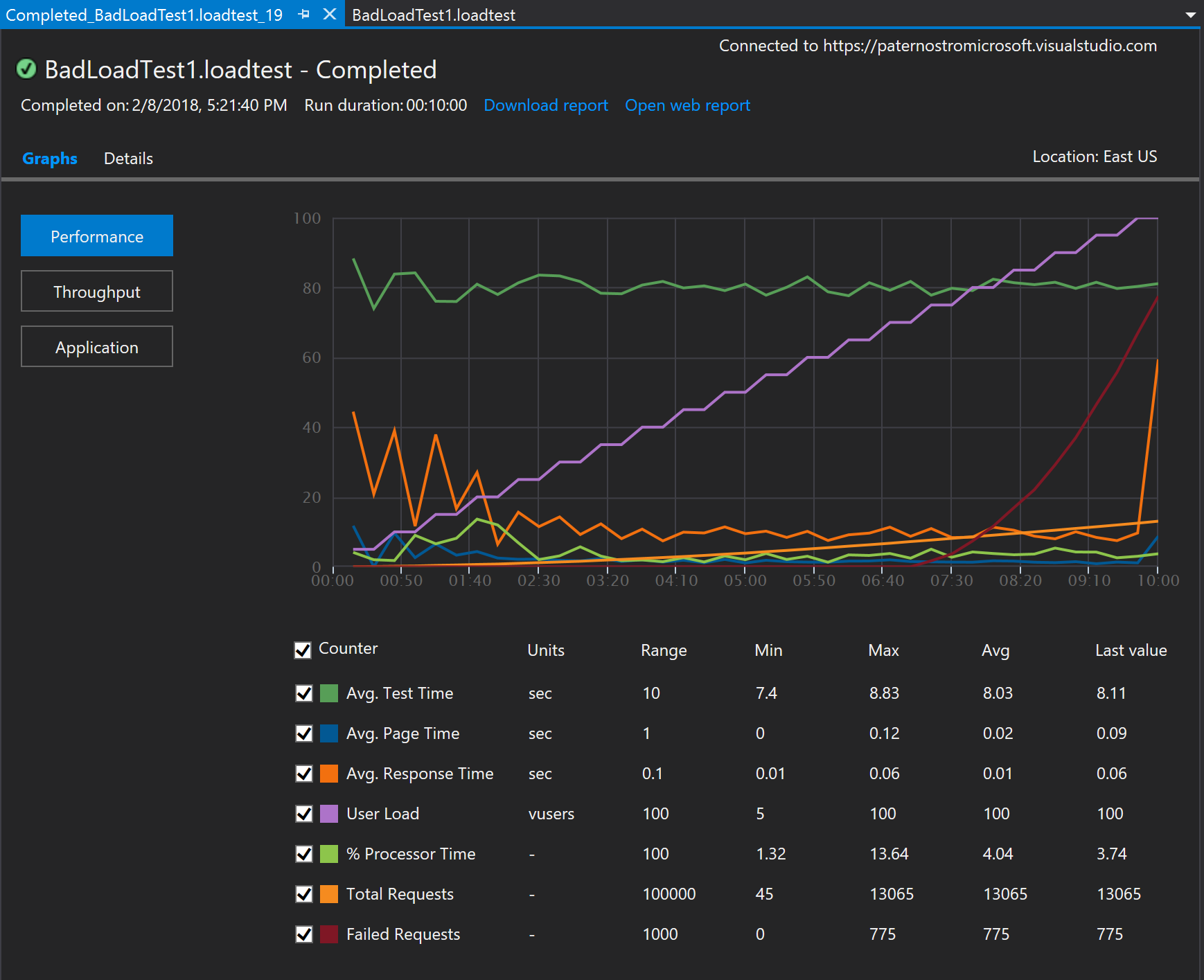Uncheck the Avg. Response Time counter
Screen dimensions: 1204x980
click(x=304, y=774)
